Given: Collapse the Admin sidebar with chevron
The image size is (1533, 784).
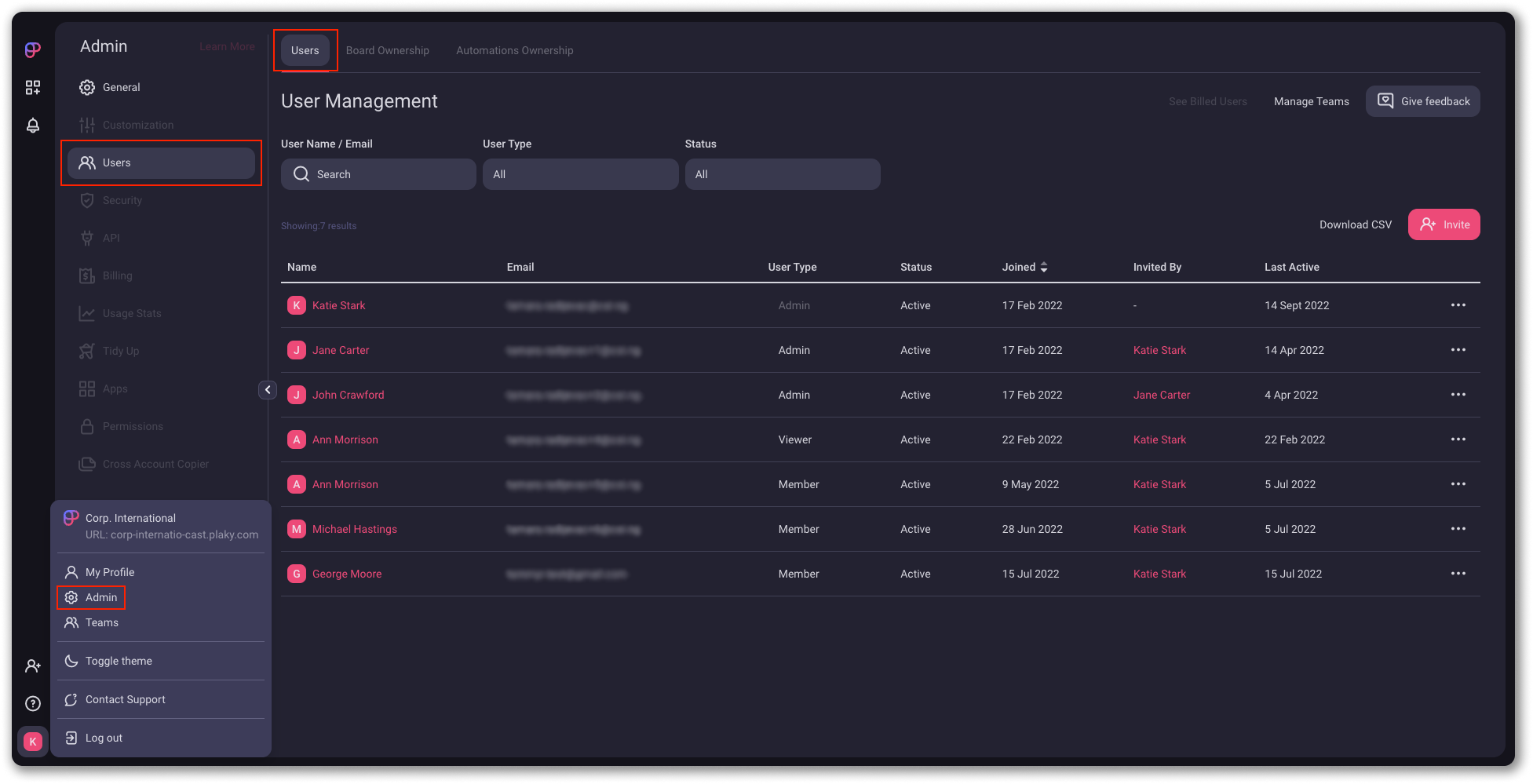Looking at the screenshot, I should pos(268,390).
